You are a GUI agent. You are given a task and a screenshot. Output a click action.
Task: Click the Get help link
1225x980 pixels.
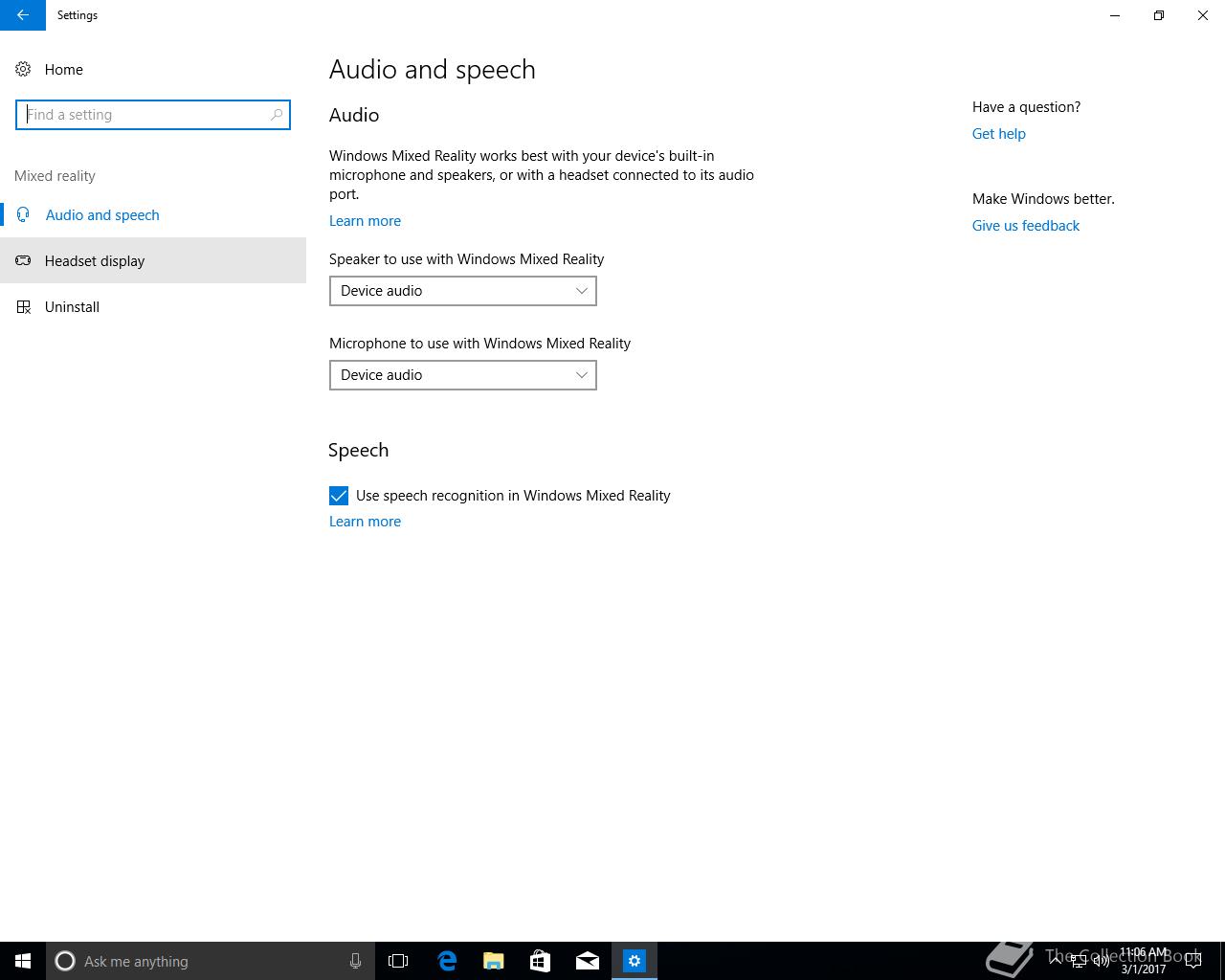(x=999, y=134)
